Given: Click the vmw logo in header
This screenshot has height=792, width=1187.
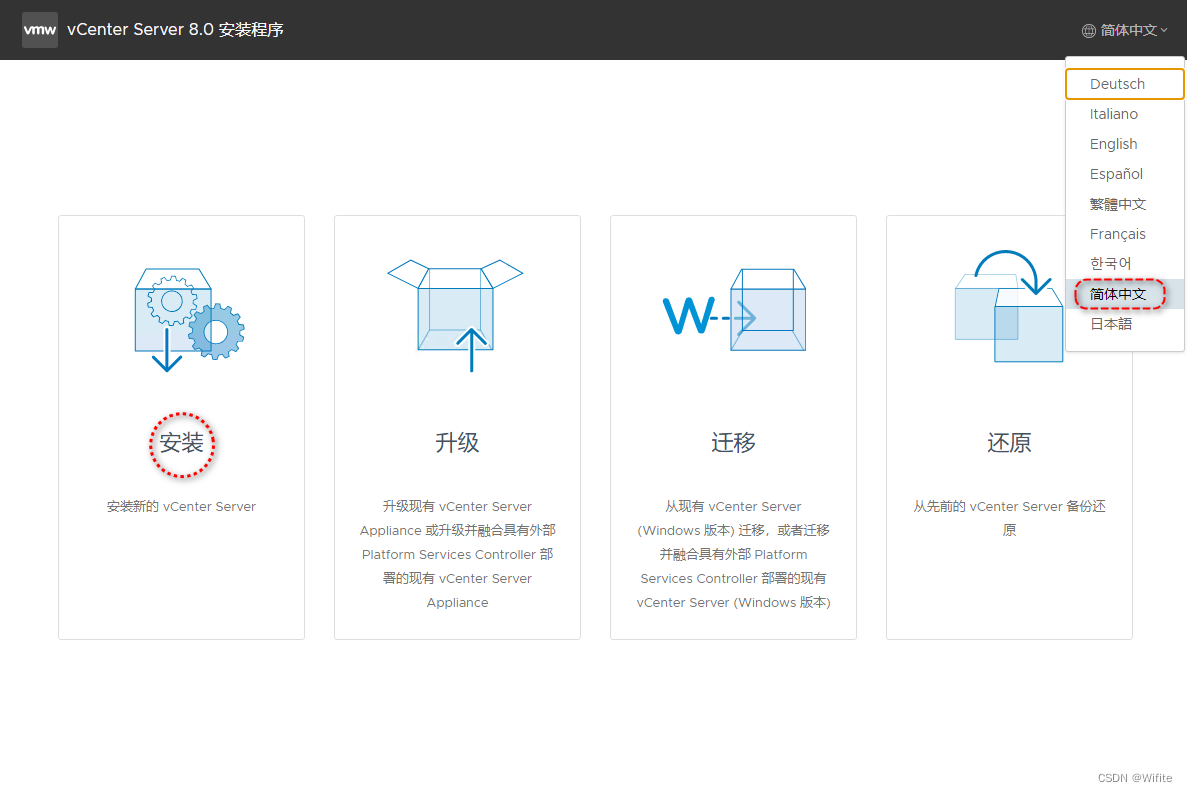Looking at the screenshot, I should tap(39, 30).
